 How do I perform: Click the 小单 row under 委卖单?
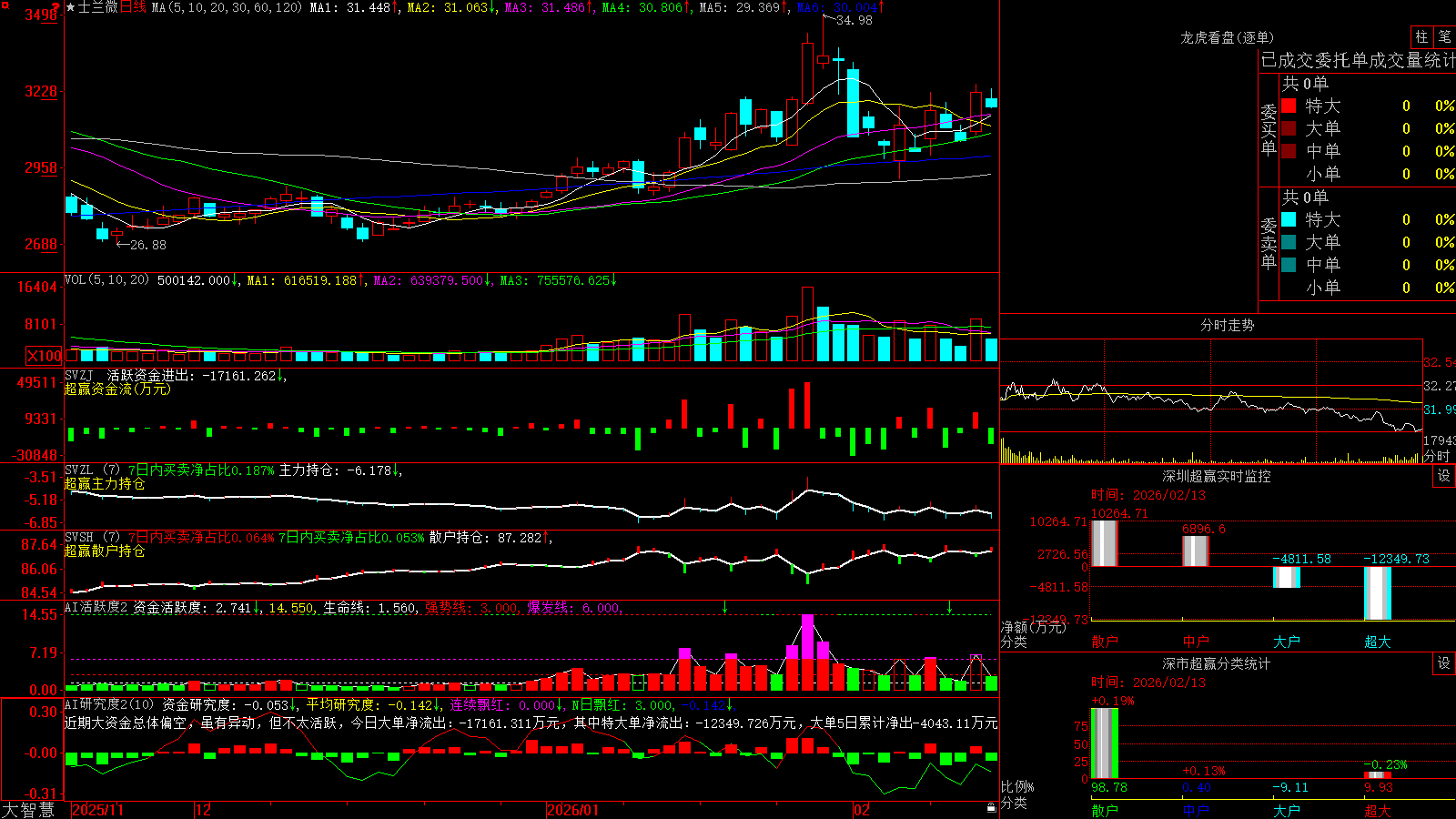click(1367, 288)
